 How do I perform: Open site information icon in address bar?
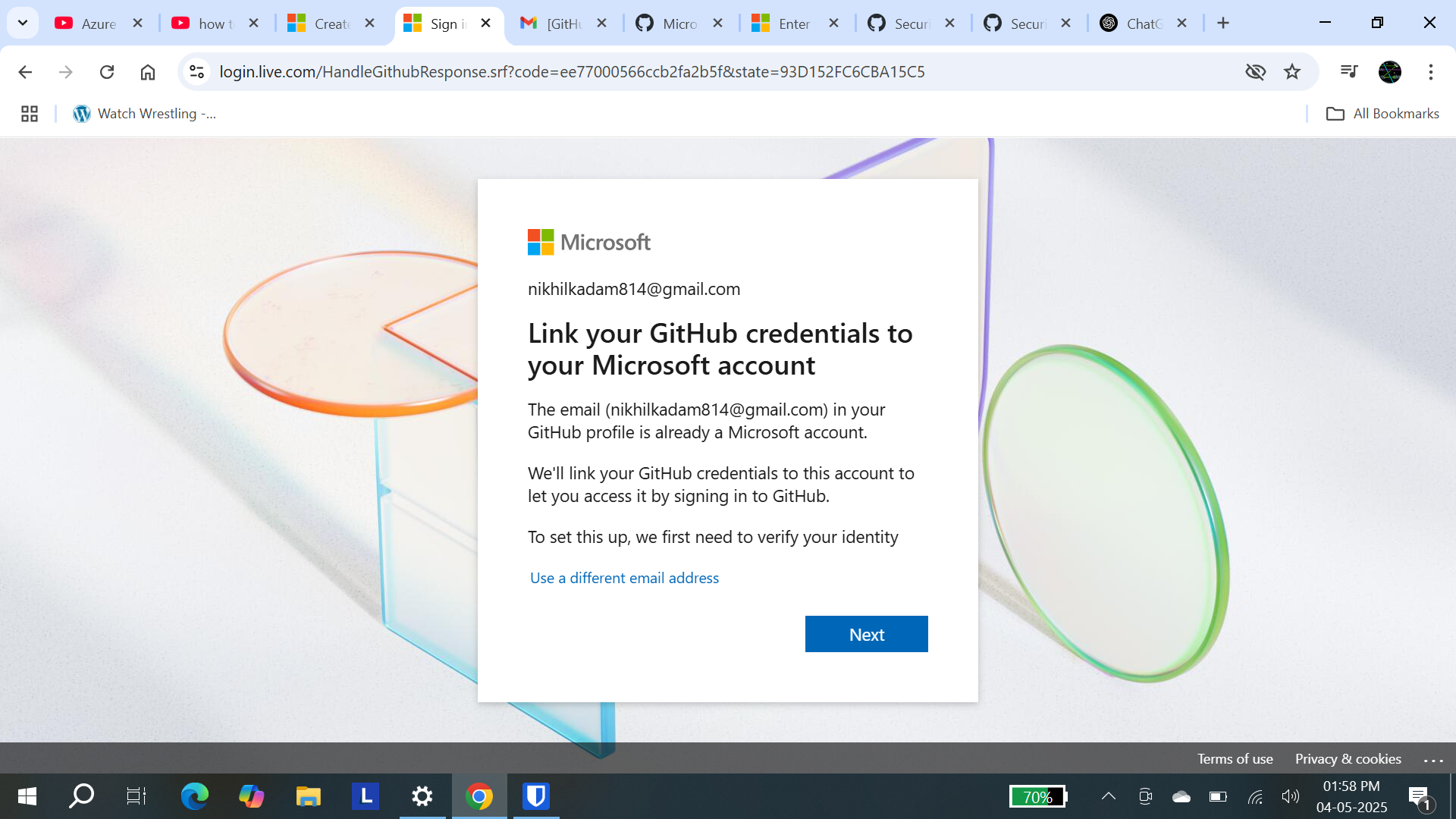coord(197,72)
